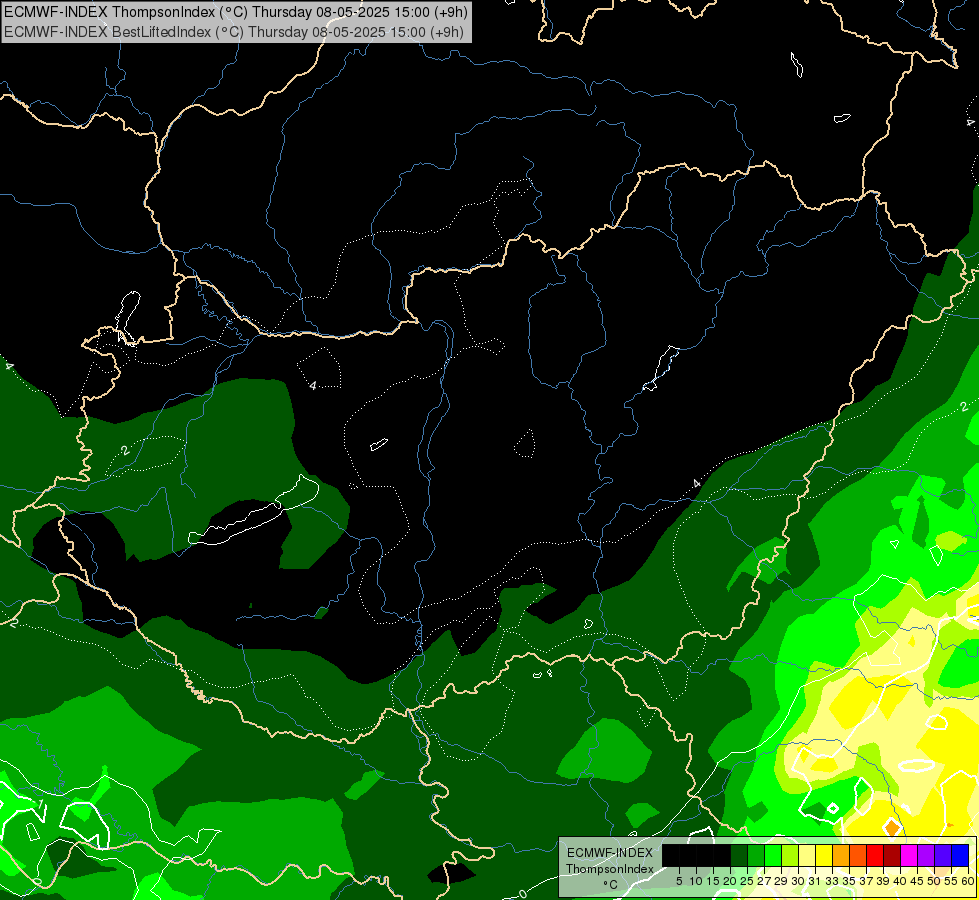Pick the orange-red 35–37 legend swatch
This screenshot has width=979, height=900.
pos(858,855)
